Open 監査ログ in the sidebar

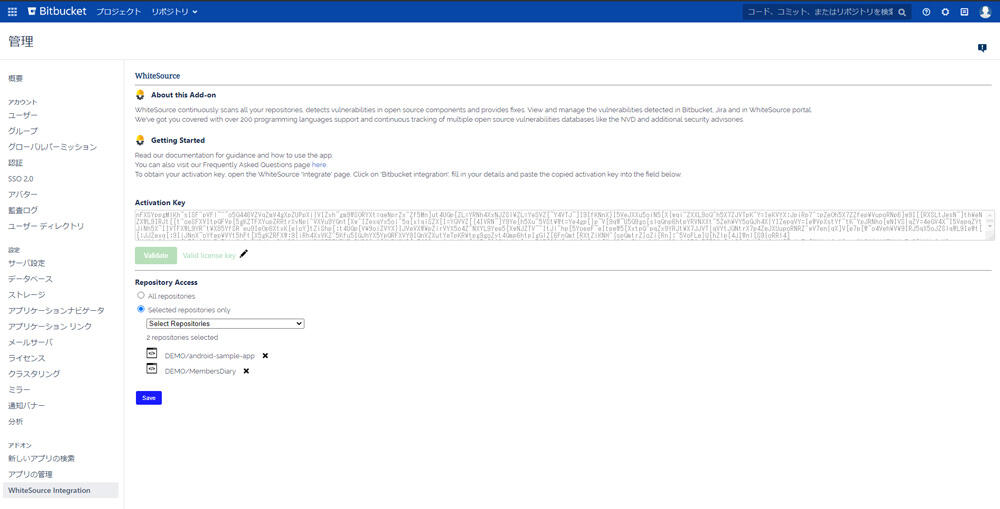click(23, 210)
